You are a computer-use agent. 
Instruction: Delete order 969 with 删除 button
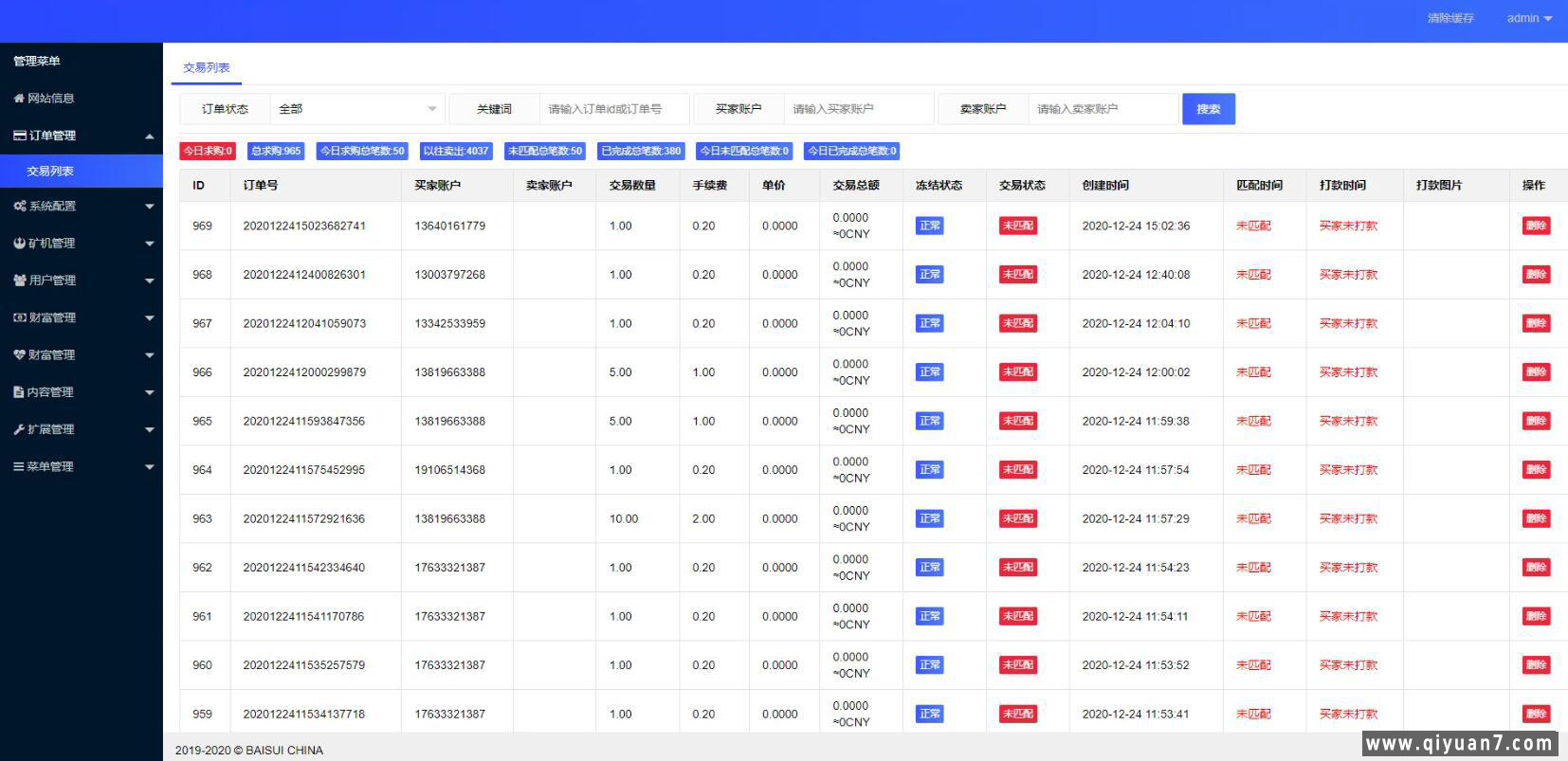(1535, 226)
